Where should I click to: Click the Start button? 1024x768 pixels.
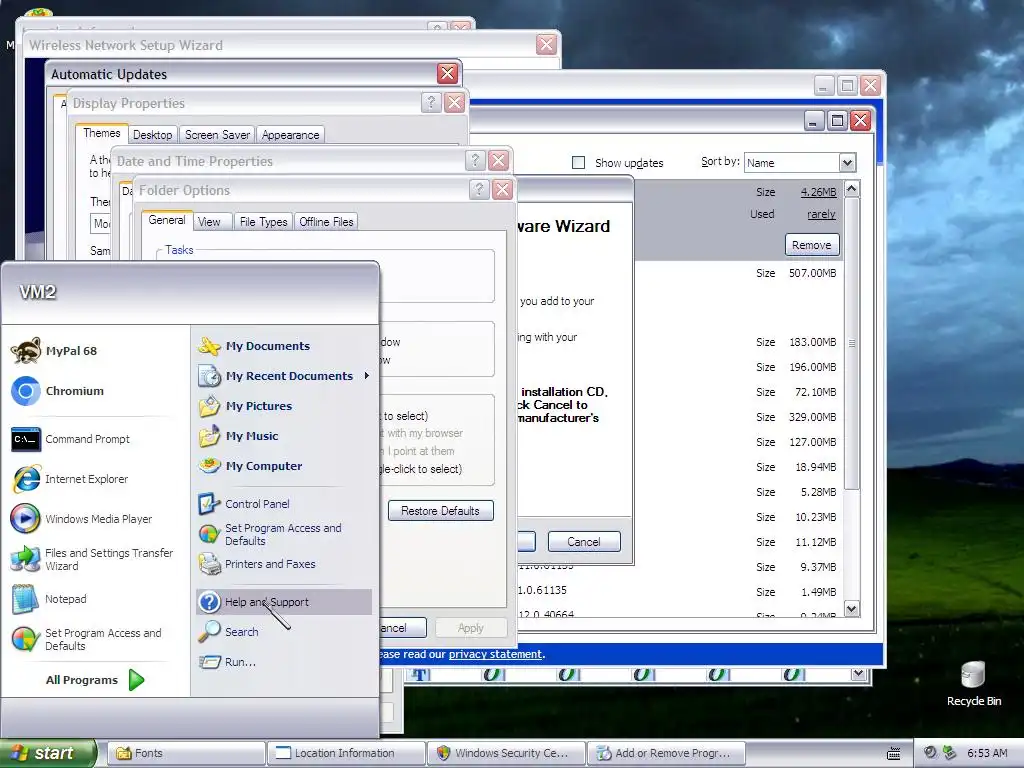pyautogui.click(x=48, y=753)
